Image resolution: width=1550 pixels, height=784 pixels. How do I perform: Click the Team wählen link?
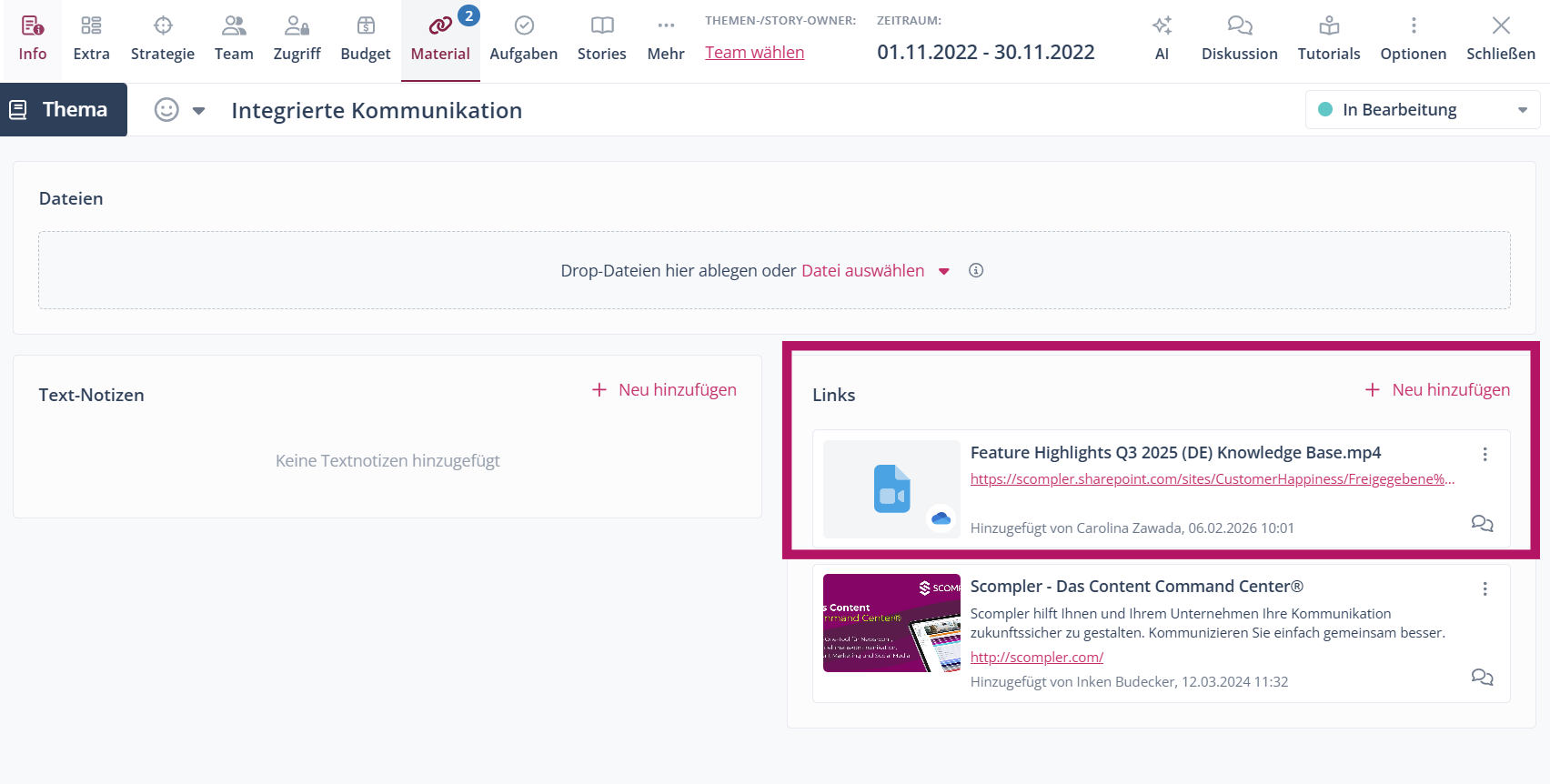coord(754,53)
